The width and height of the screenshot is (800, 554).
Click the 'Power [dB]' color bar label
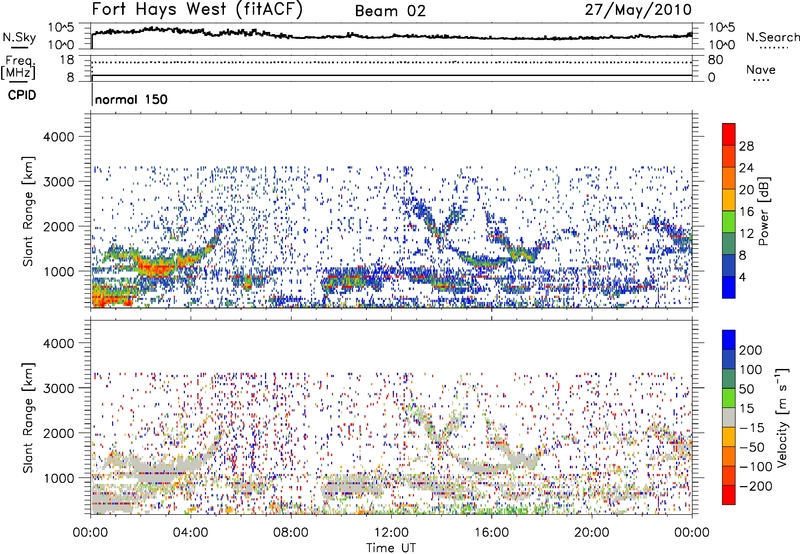pos(764,211)
